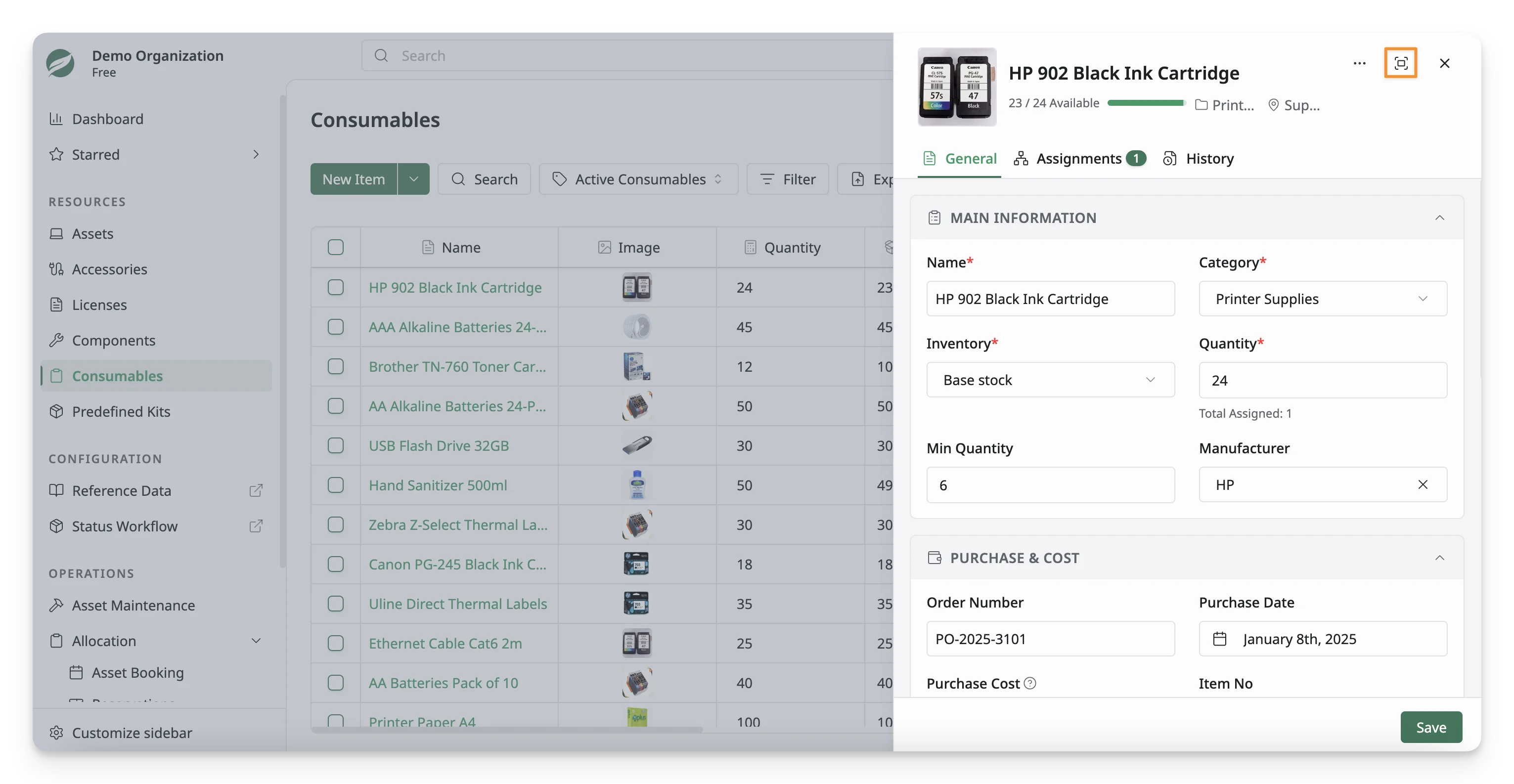Clear the HP manufacturer value
Image resolution: width=1514 pixels, height=784 pixels.
click(x=1423, y=484)
